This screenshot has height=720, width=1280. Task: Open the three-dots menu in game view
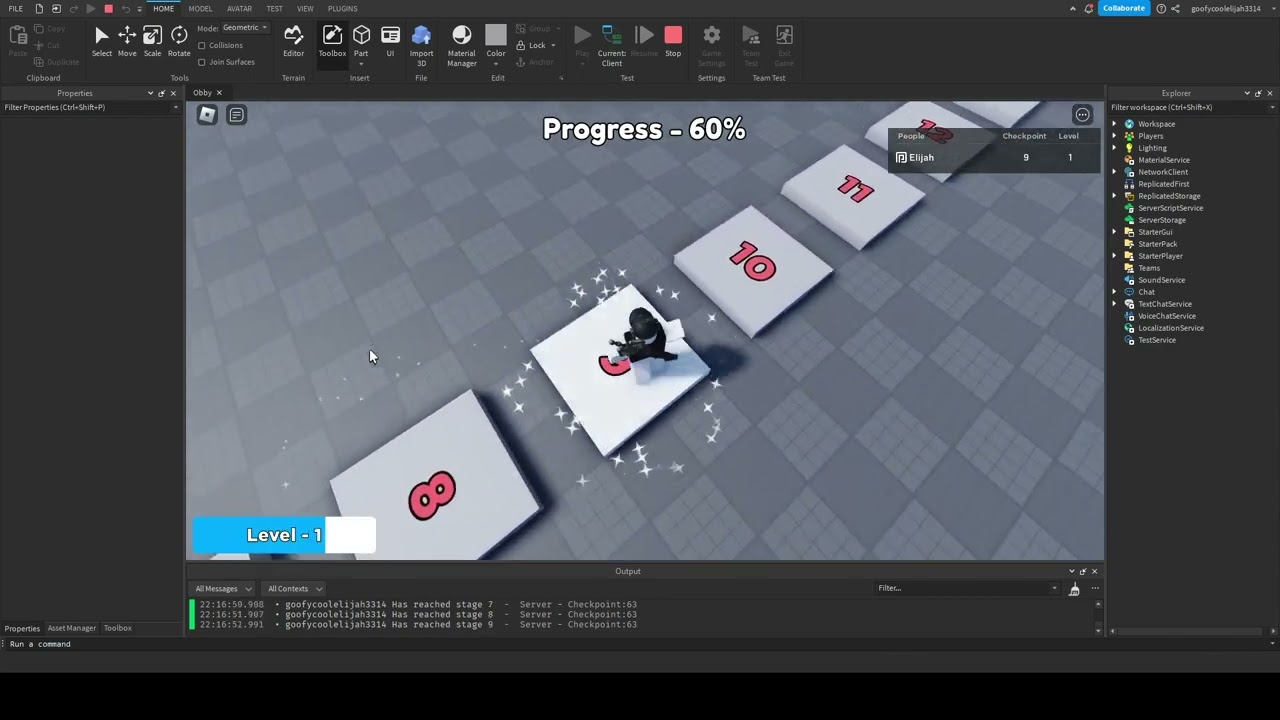(x=1082, y=115)
